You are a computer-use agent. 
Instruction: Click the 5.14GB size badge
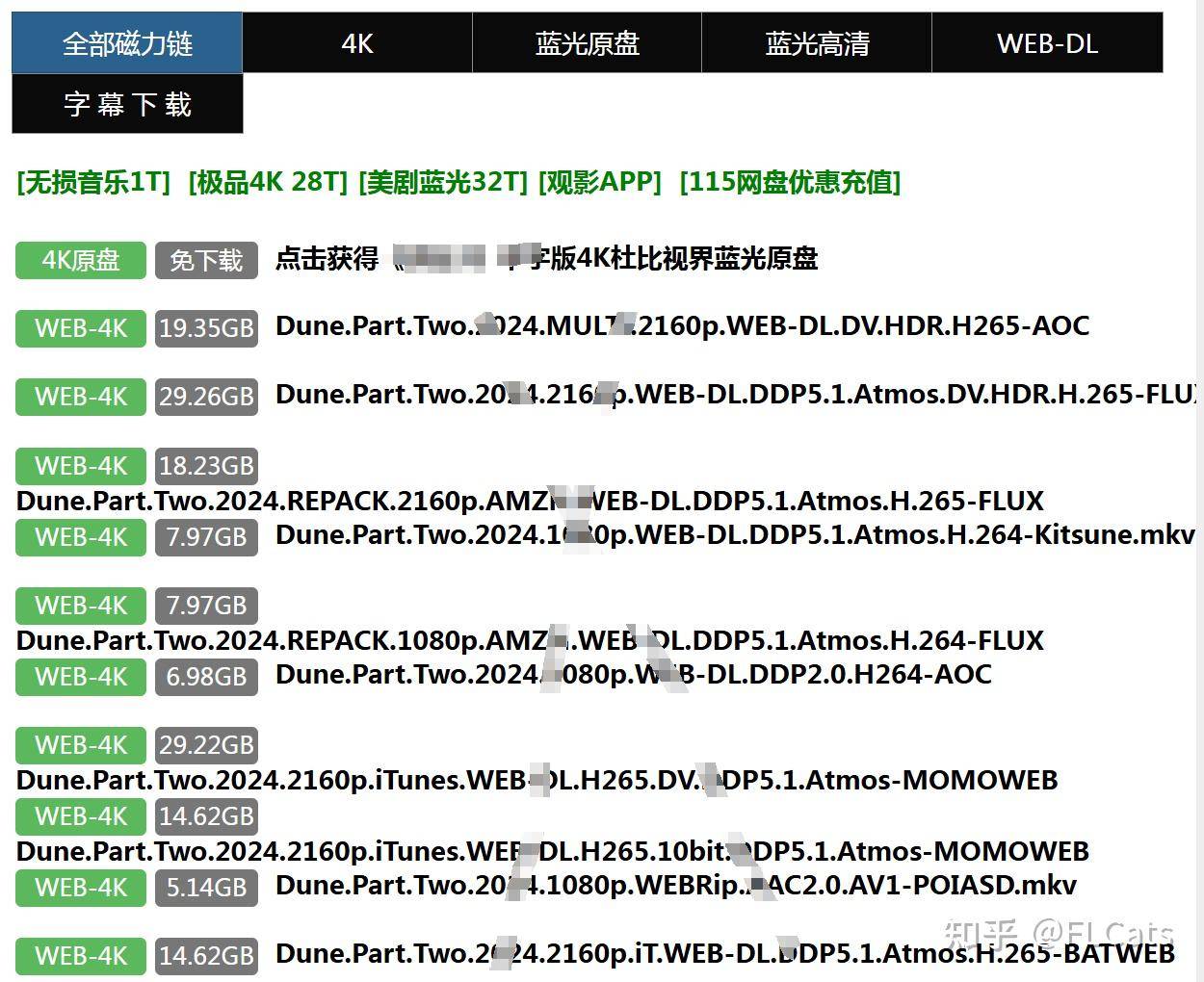tap(206, 888)
